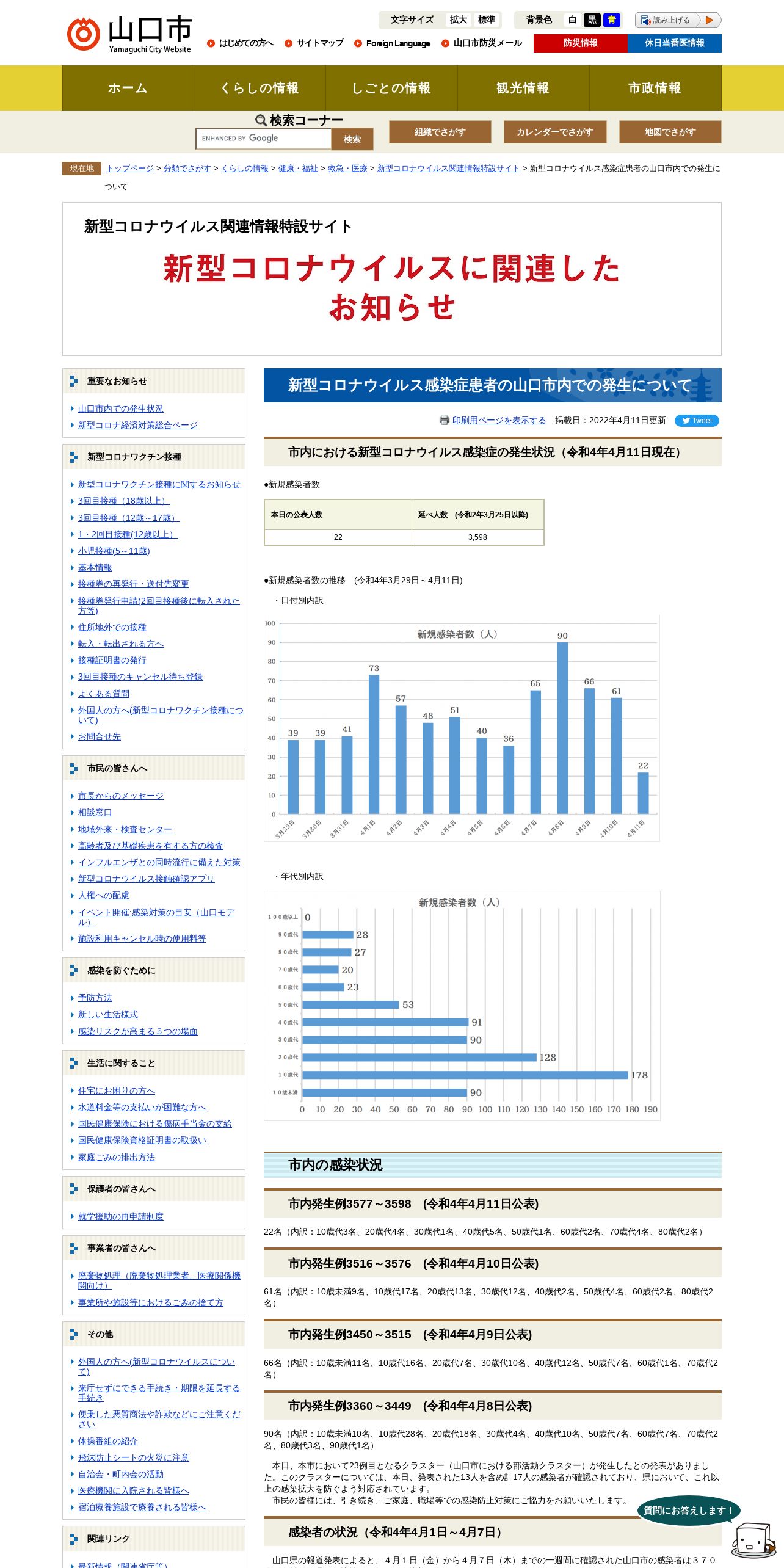The image size is (784, 1568).
Task: Open 地域外来・検査センター sidebar link
Action: (x=125, y=830)
